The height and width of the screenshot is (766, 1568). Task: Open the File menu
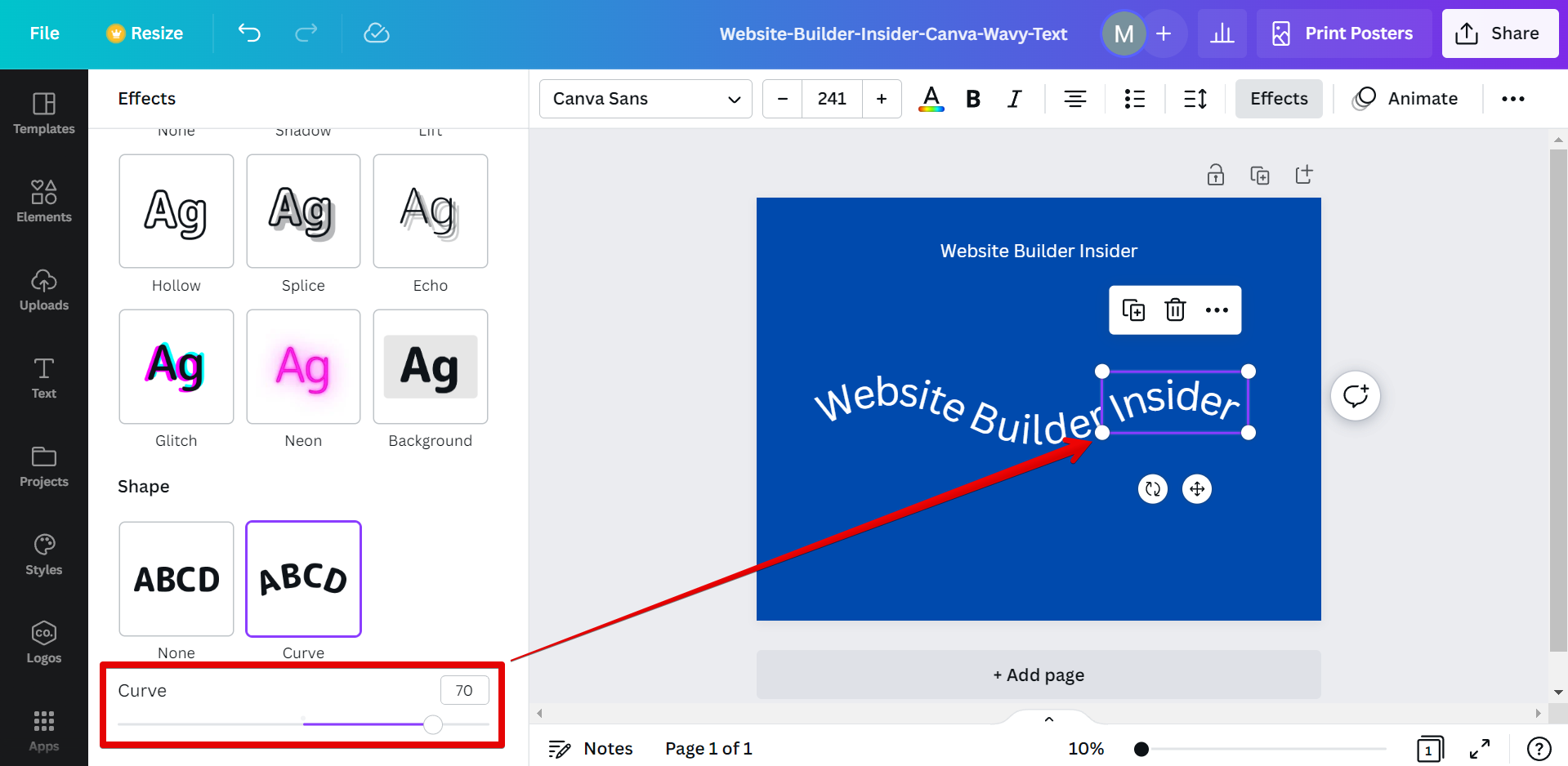(44, 33)
